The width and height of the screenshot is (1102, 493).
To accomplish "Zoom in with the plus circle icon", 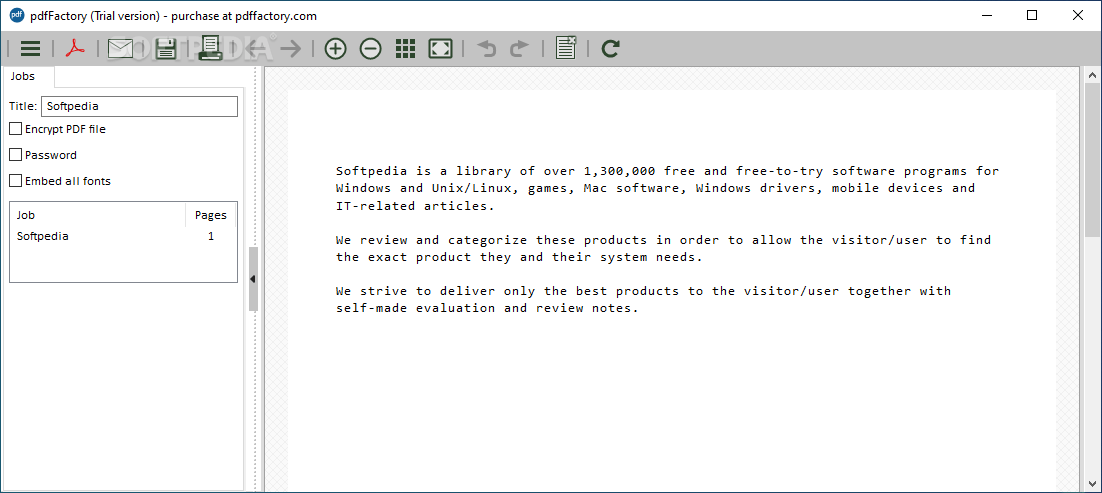I will tap(335, 49).
